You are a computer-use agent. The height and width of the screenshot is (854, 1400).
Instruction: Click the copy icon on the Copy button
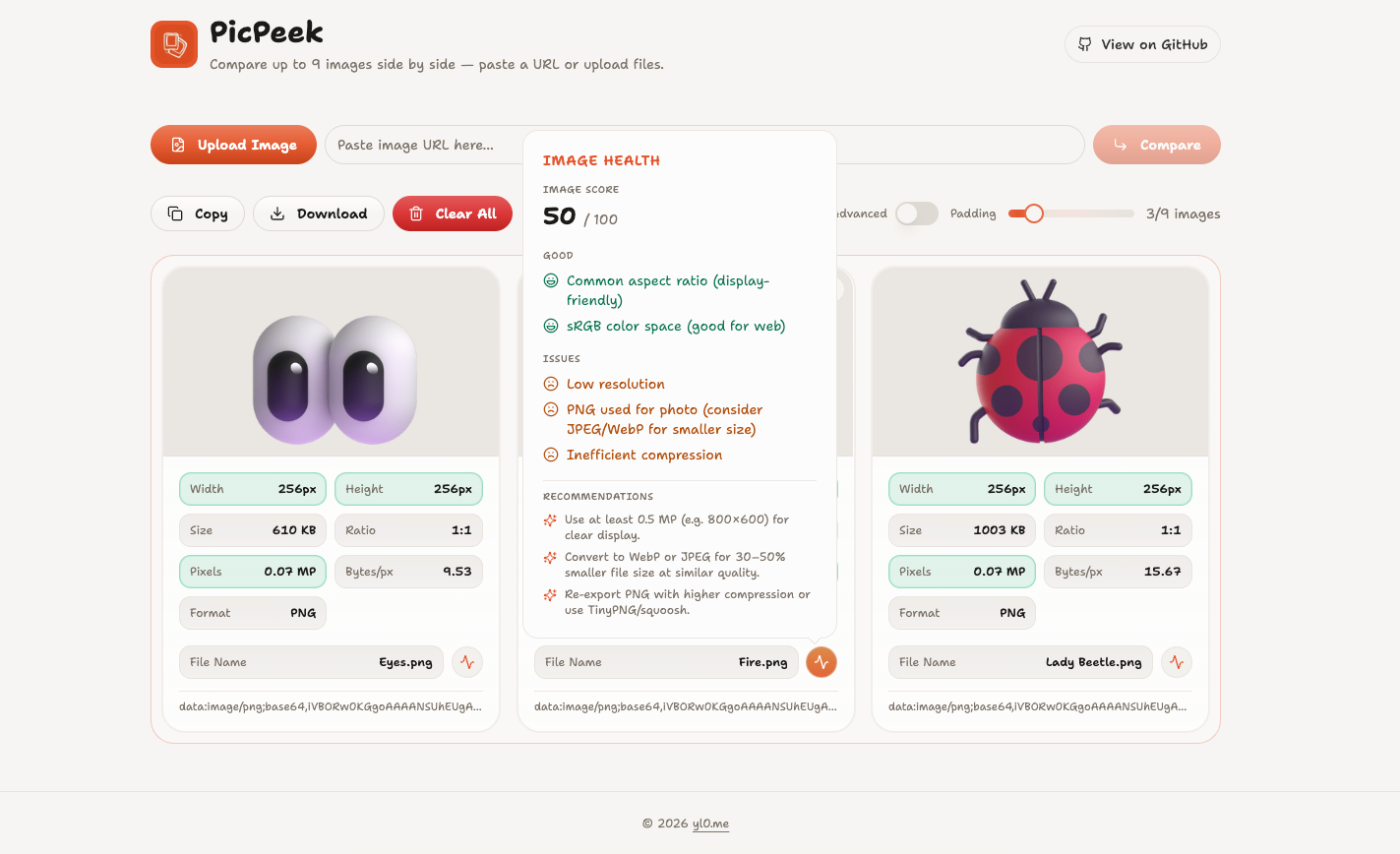pyautogui.click(x=175, y=213)
